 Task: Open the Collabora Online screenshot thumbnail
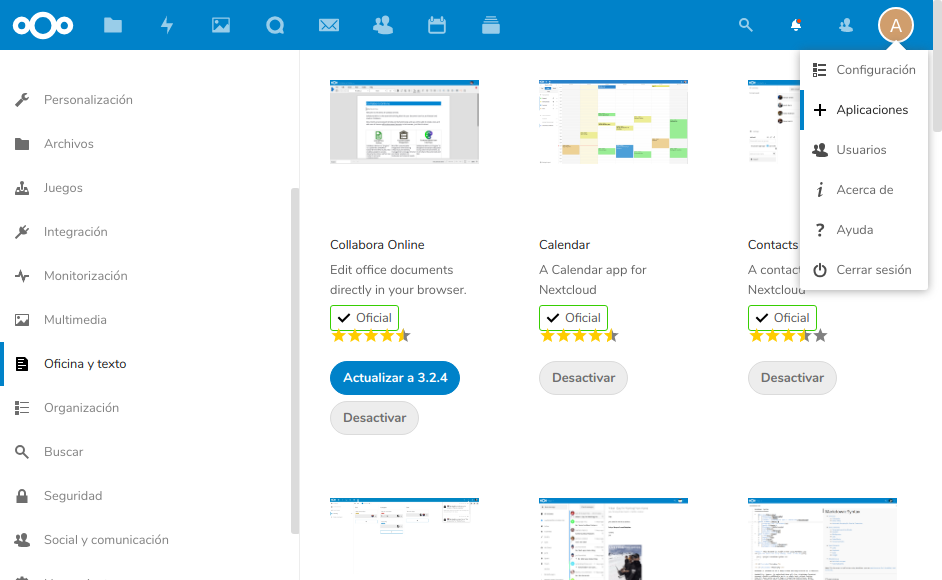point(404,122)
